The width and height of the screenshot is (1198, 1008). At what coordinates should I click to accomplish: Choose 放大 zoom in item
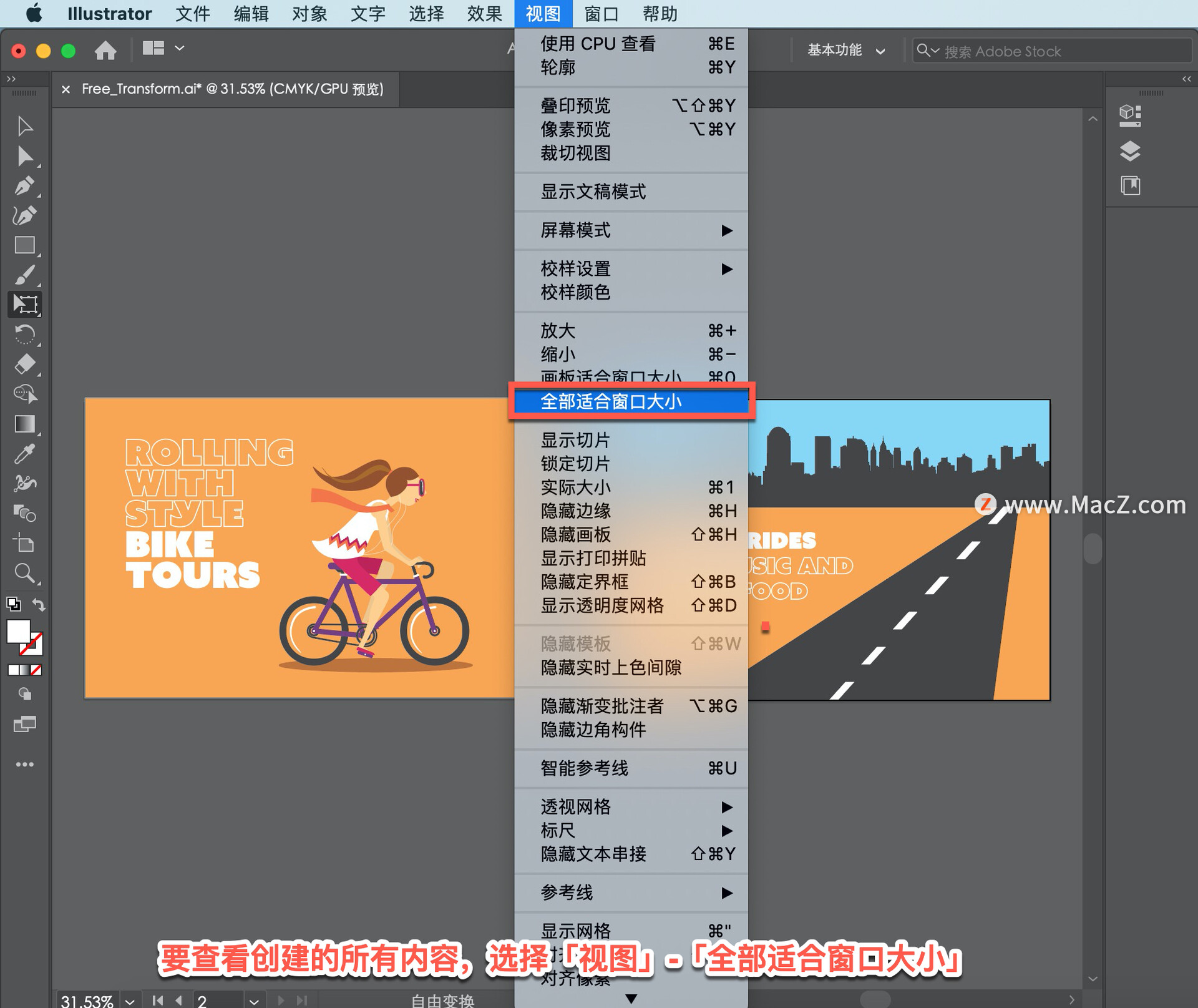[x=631, y=331]
